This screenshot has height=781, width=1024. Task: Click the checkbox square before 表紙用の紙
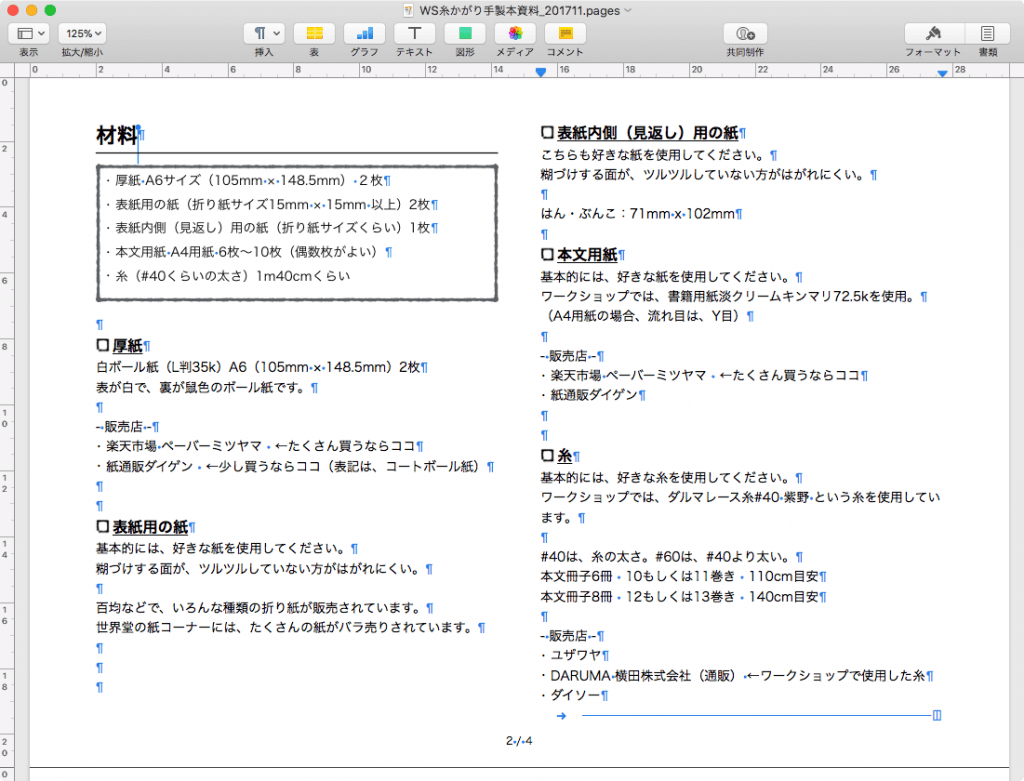tap(103, 526)
